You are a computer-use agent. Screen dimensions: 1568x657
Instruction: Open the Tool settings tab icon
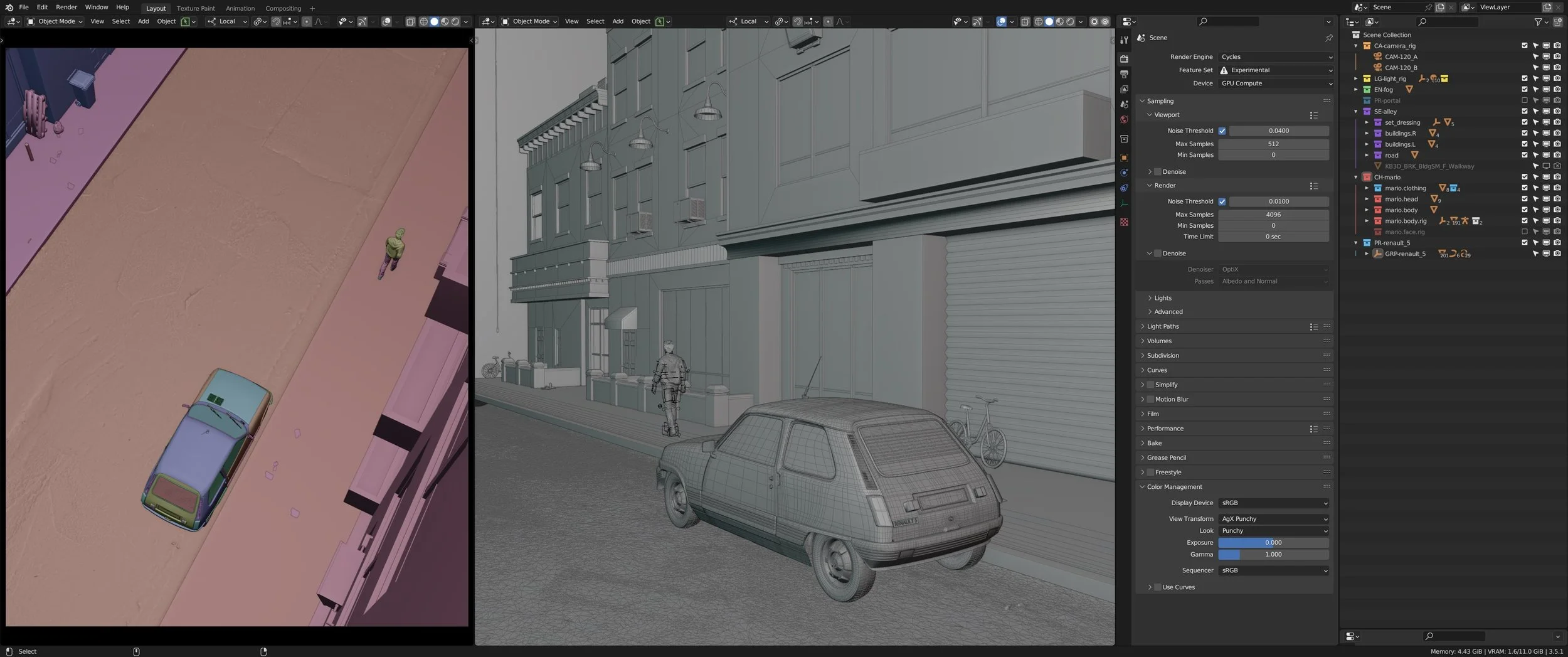click(x=1124, y=40)
